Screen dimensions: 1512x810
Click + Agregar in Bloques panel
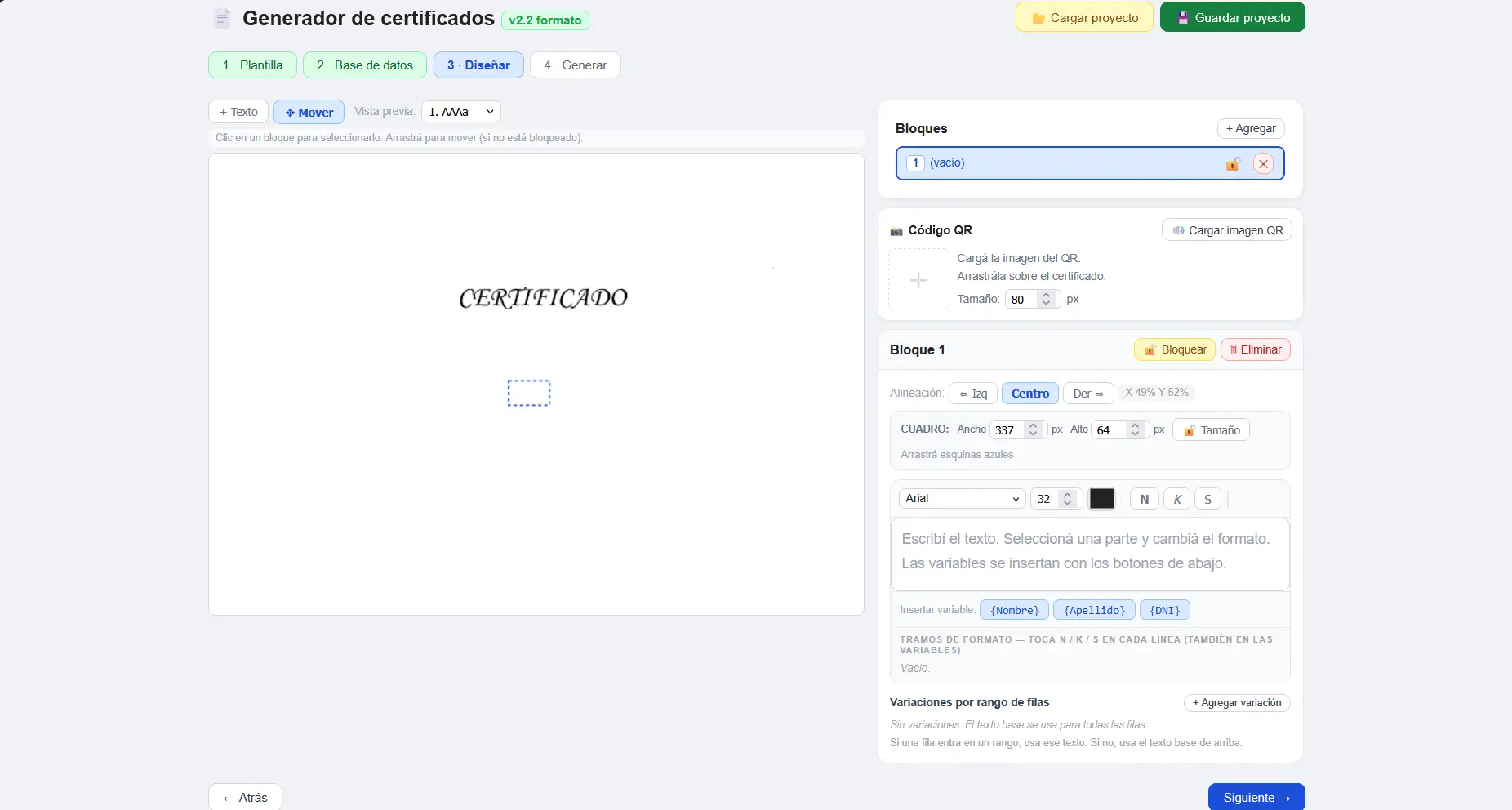tap(1251, 129)
